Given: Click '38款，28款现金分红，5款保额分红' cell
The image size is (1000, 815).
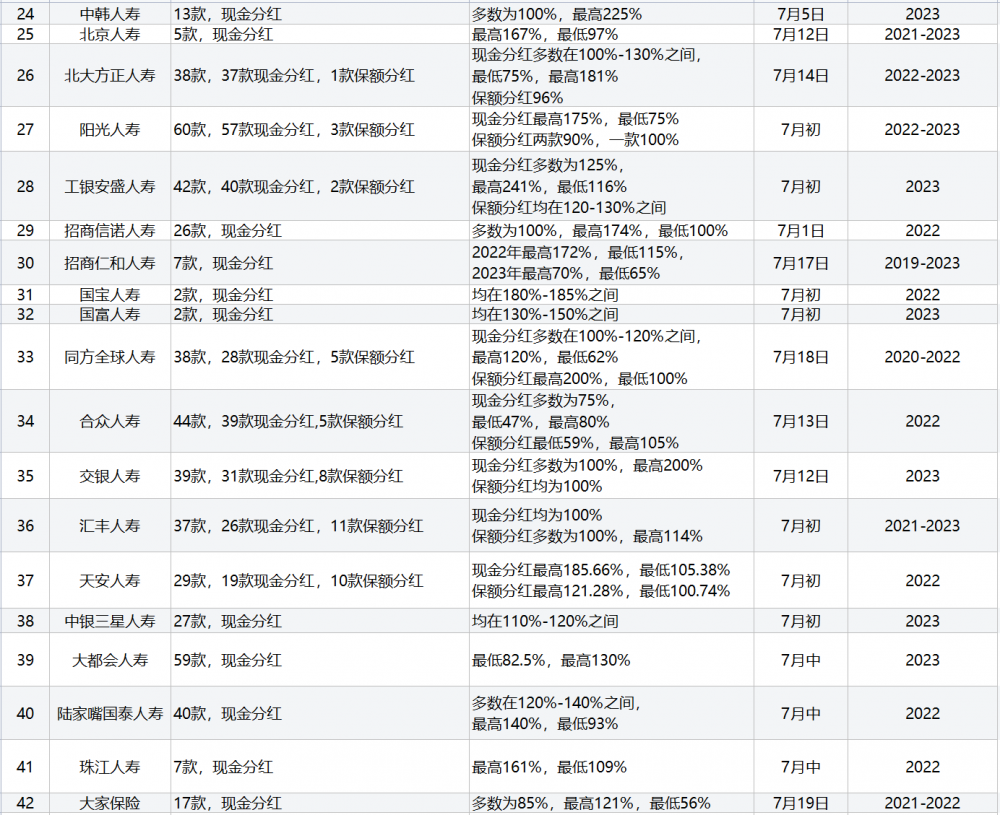Looking at the screenshot, I should [x=320, y=357].
